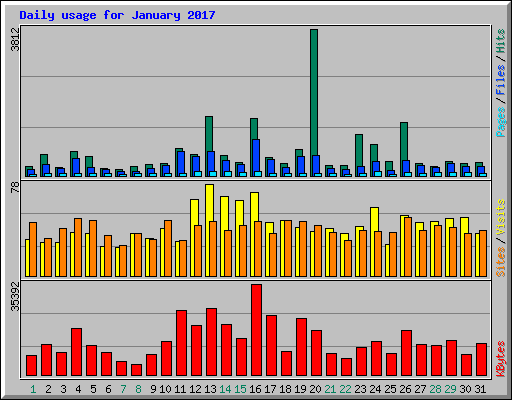Screen dimensions: 512x400
Task: Click the orange Sites bar for day 10
Action: [x=168, y=248]
